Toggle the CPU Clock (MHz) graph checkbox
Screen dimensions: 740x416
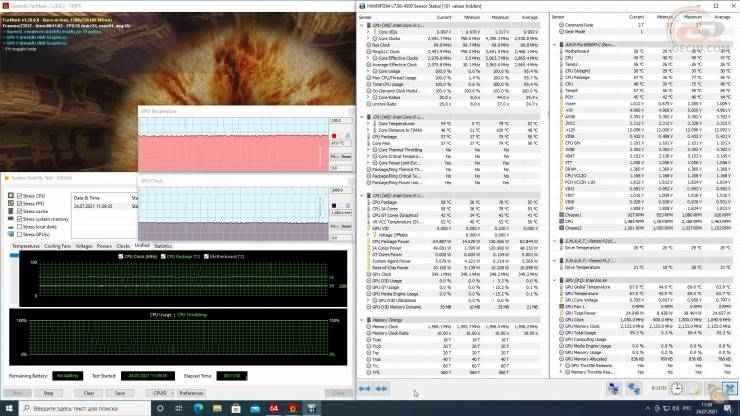(x=121, y=256)
